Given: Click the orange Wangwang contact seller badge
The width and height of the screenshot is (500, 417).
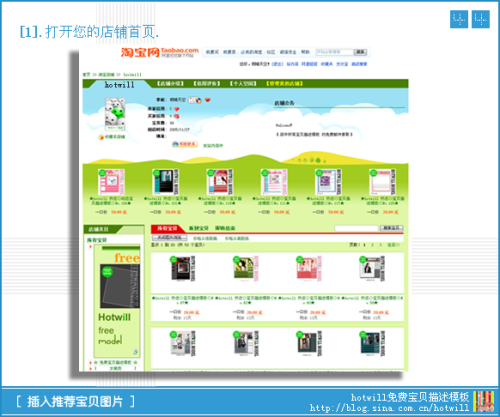Looking at the screenshot, I should [185, 144].
